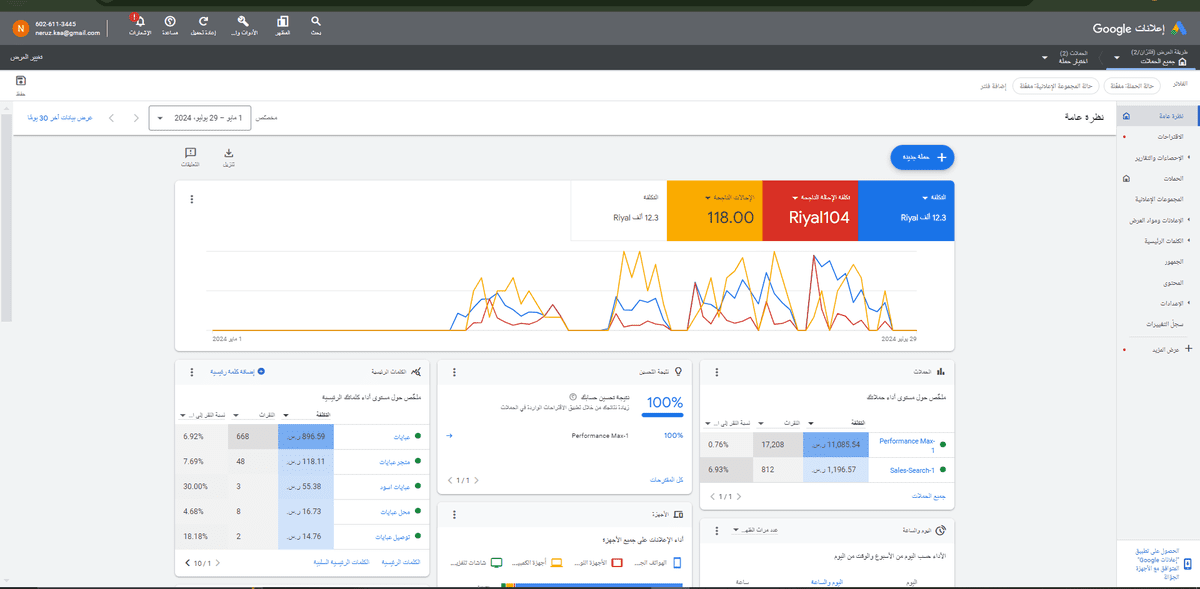Open Change history in the side menu
The image size is (1200, 589).
pyautogui.click(x=1163, y=324)
